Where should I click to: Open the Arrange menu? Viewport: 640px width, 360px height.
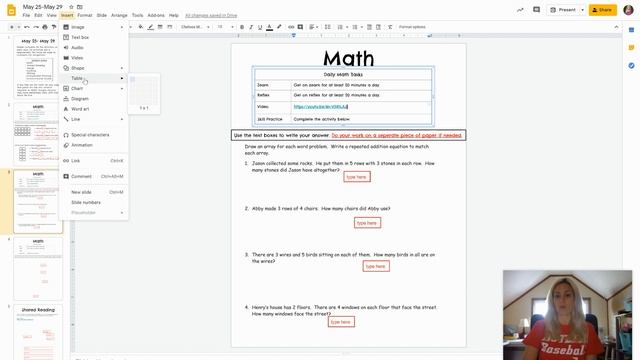pyautogui.click(x=119, y=16)
